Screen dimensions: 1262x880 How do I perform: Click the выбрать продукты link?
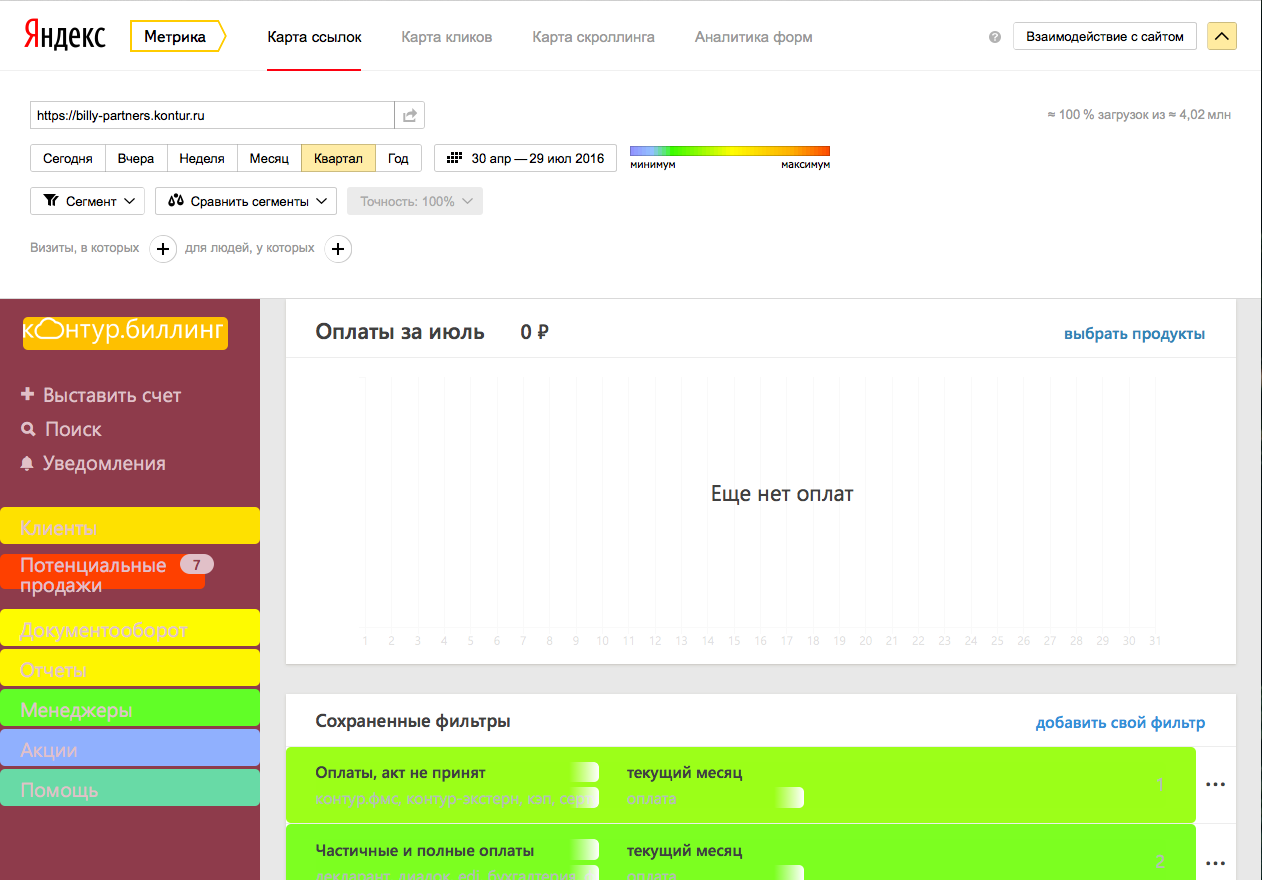pos(1134,334)
